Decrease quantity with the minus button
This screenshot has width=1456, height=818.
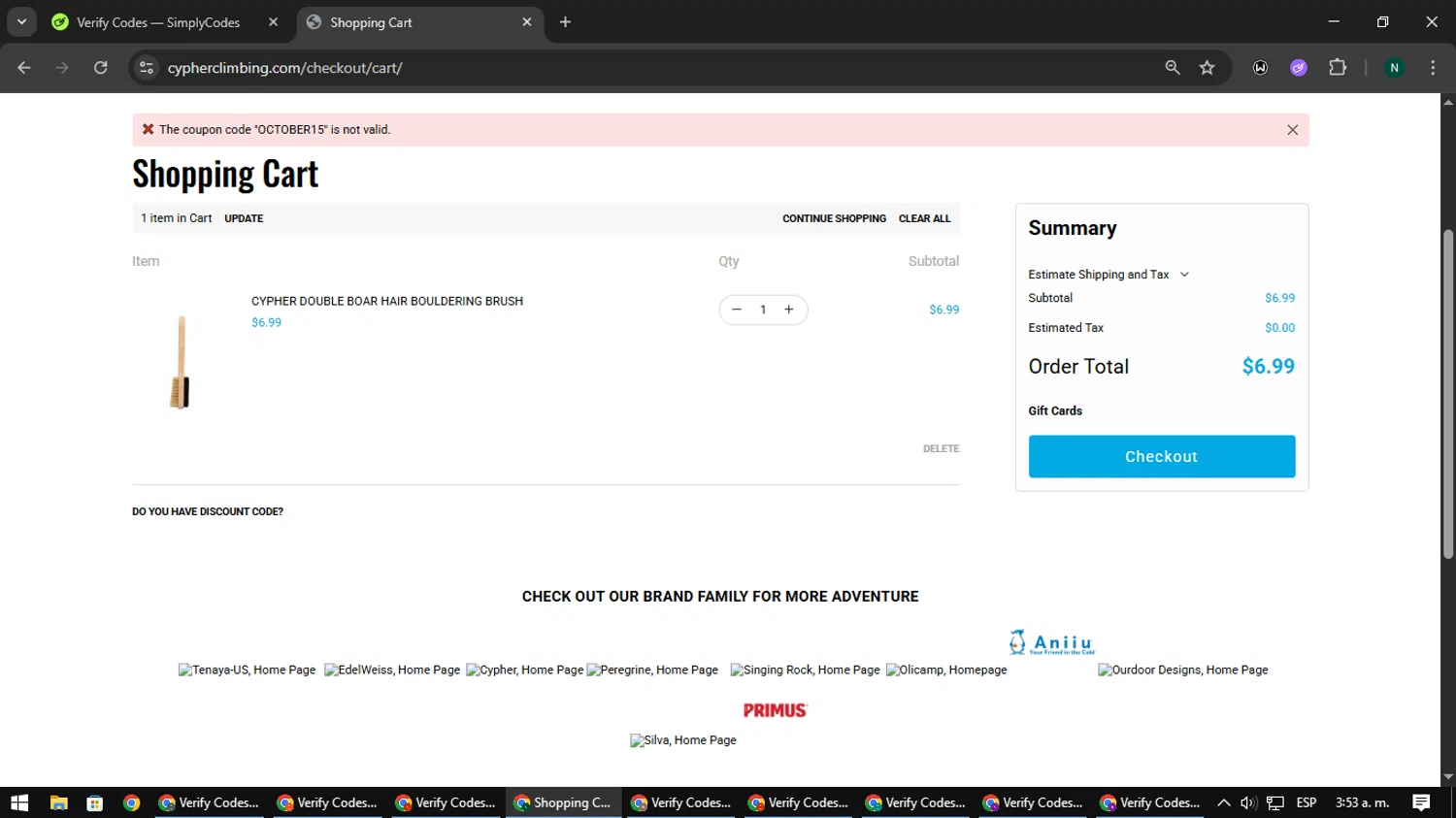click(x=737, y=310)
